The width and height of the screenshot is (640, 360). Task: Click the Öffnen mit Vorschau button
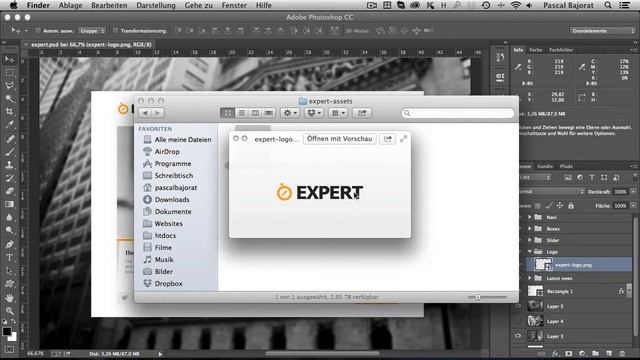coord(340,139)
